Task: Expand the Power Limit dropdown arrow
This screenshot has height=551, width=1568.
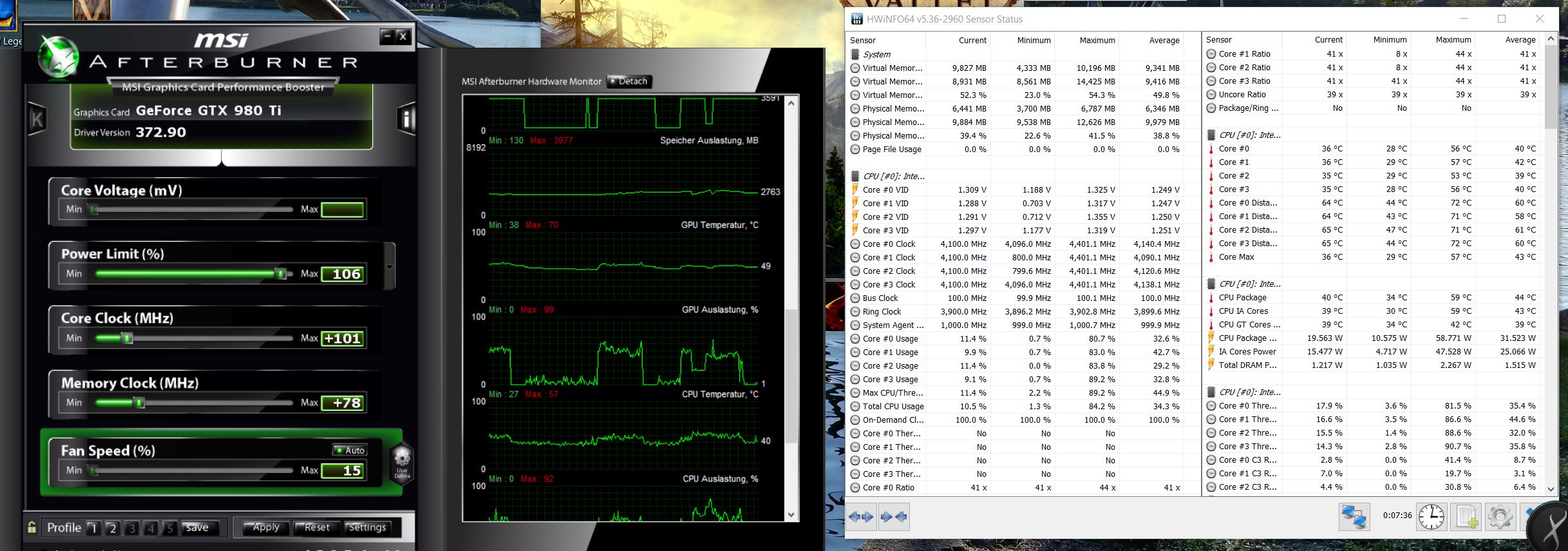Action: pyautogui.click(x=389, y=267)
